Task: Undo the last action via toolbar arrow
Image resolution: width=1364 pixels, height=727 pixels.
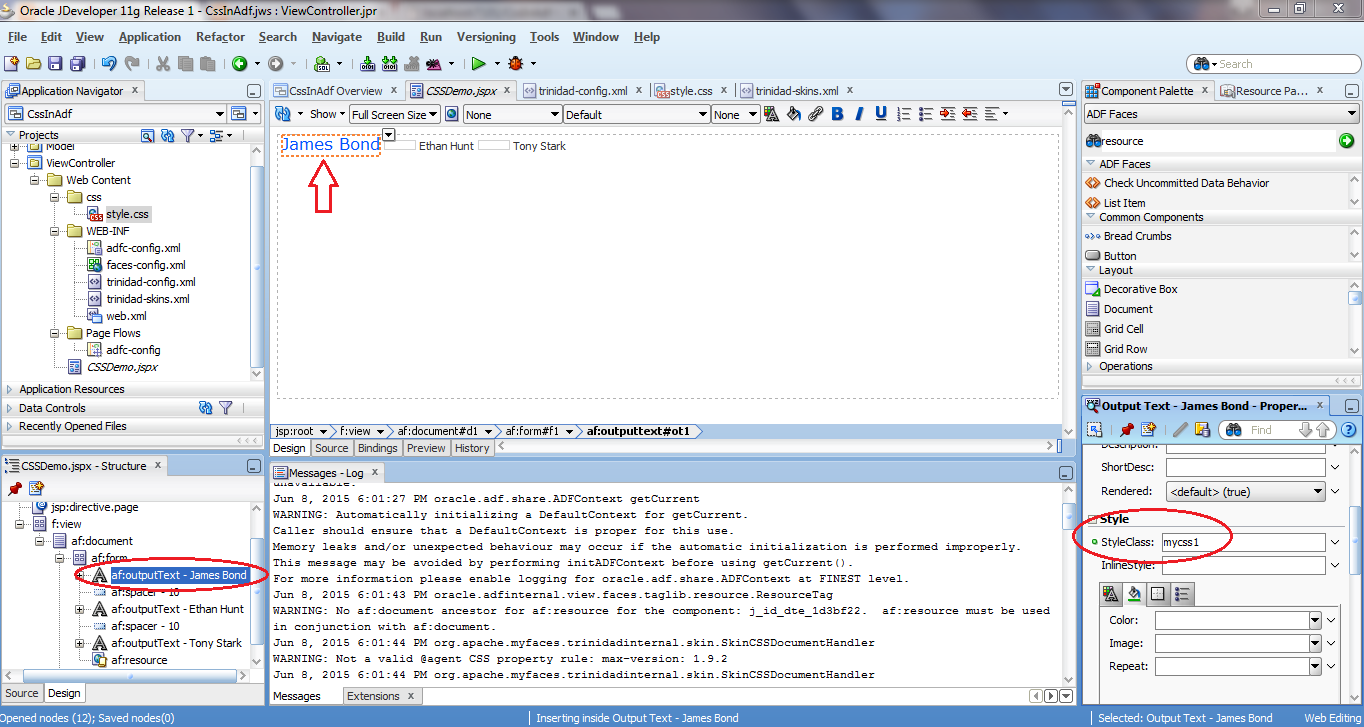Action: tap(109, 64)
